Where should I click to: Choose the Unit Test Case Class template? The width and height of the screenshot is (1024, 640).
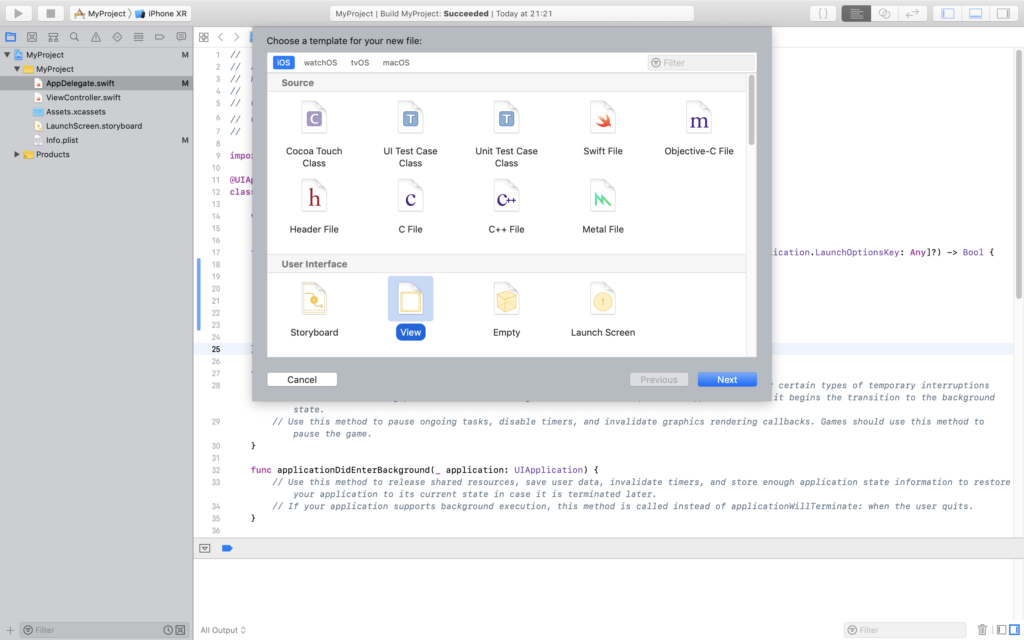coord(506,135)
